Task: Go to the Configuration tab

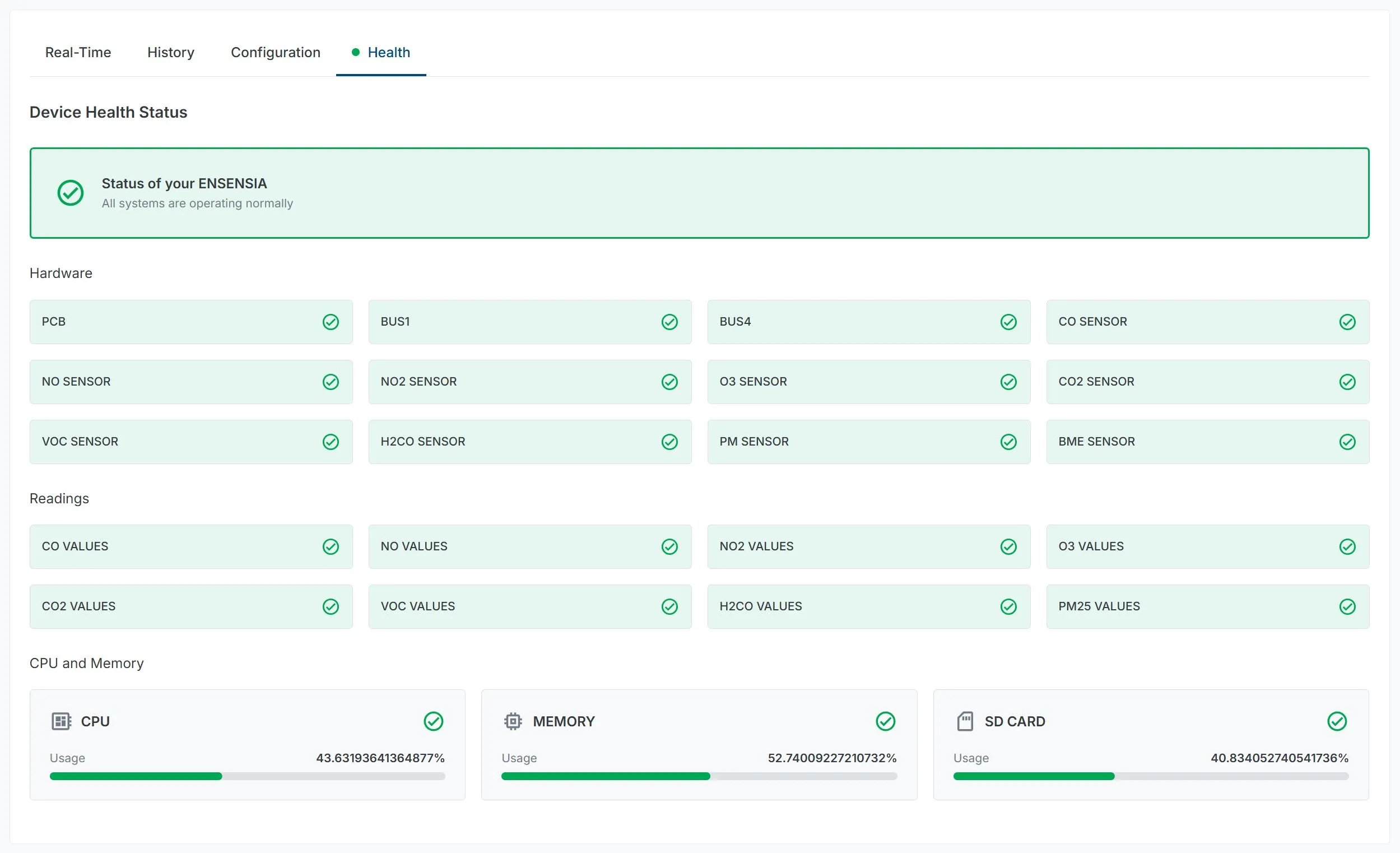Action: click(276, 52)
